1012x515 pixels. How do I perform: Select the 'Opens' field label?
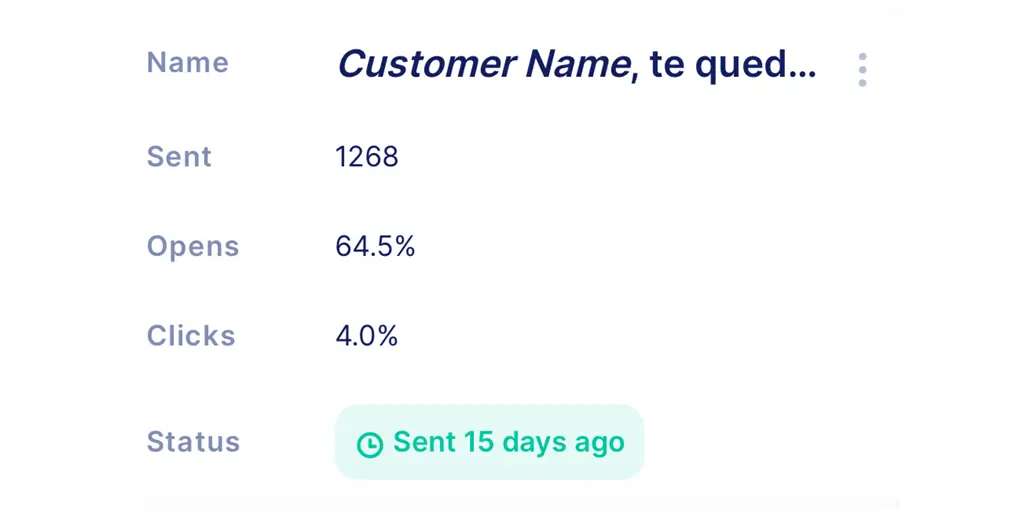pyautogui.click(x=193, y=247)
